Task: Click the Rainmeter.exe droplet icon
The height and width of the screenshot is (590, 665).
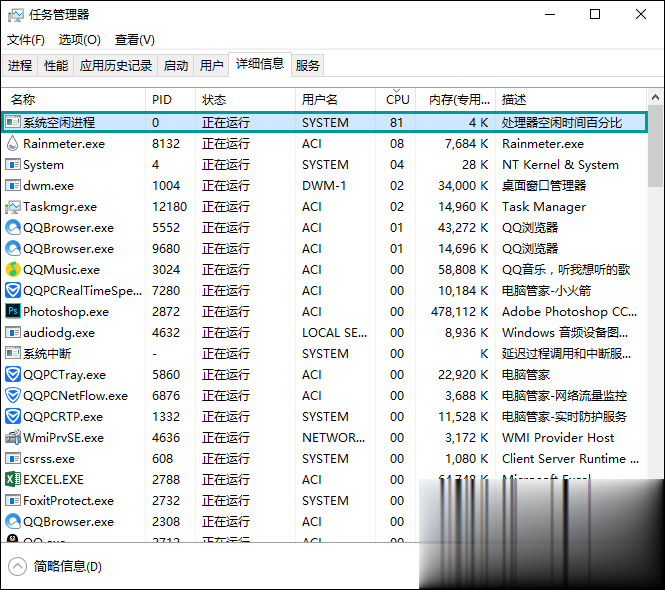Action: point(13,143)
